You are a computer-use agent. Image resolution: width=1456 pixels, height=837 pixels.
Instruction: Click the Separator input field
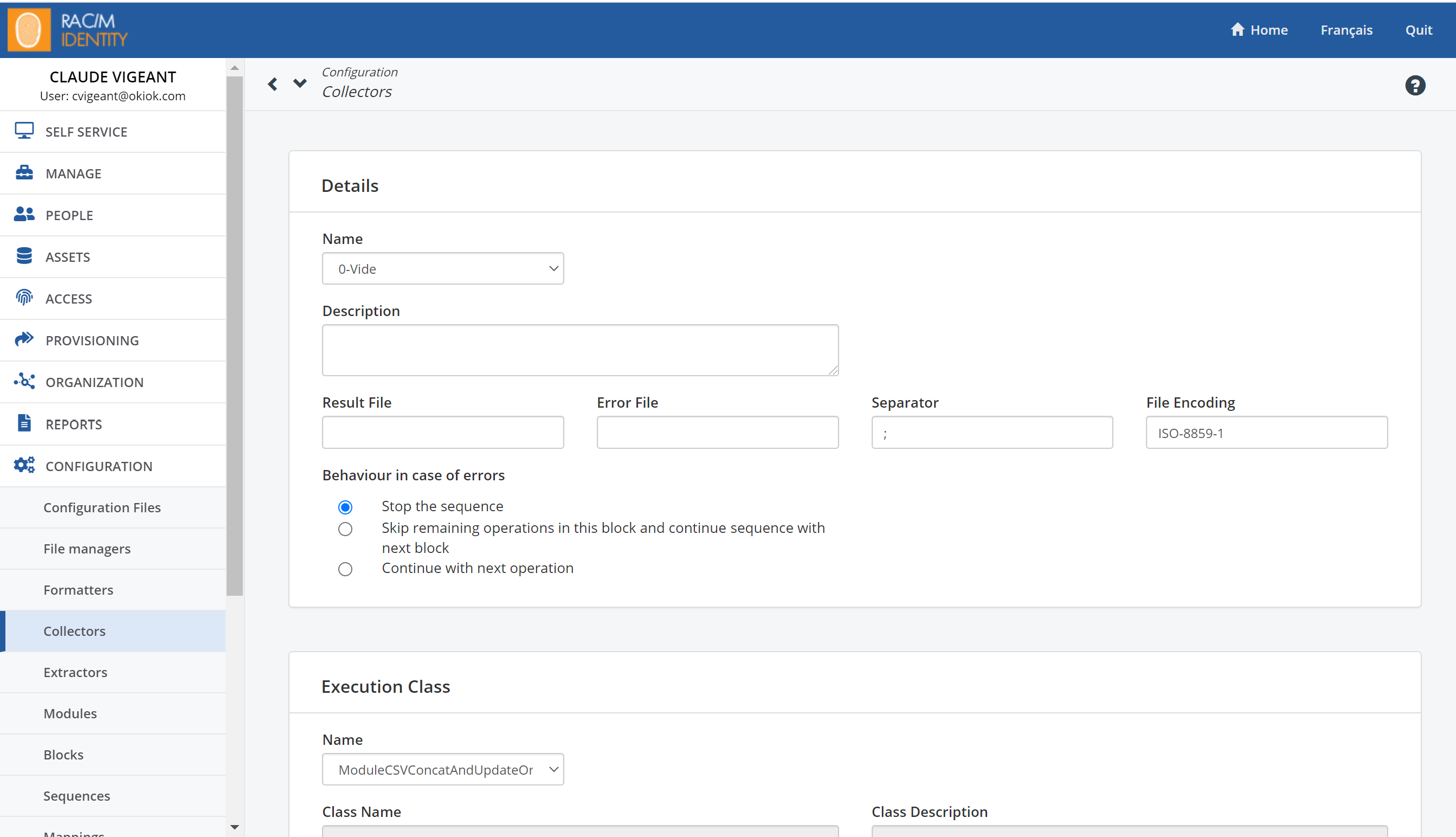click(992, 432)
